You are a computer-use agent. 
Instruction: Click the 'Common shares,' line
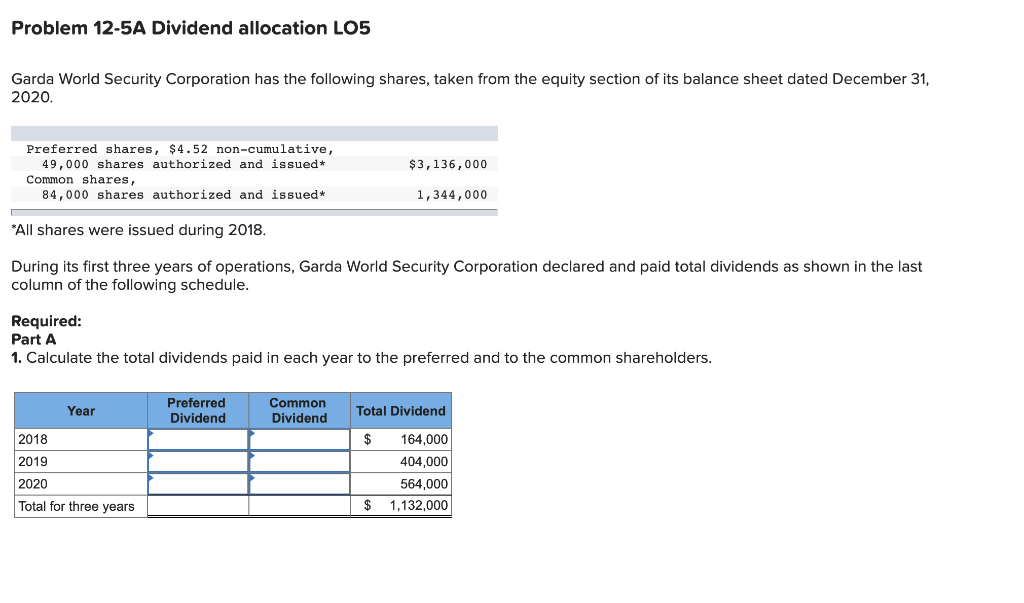[x=81, y=180]
